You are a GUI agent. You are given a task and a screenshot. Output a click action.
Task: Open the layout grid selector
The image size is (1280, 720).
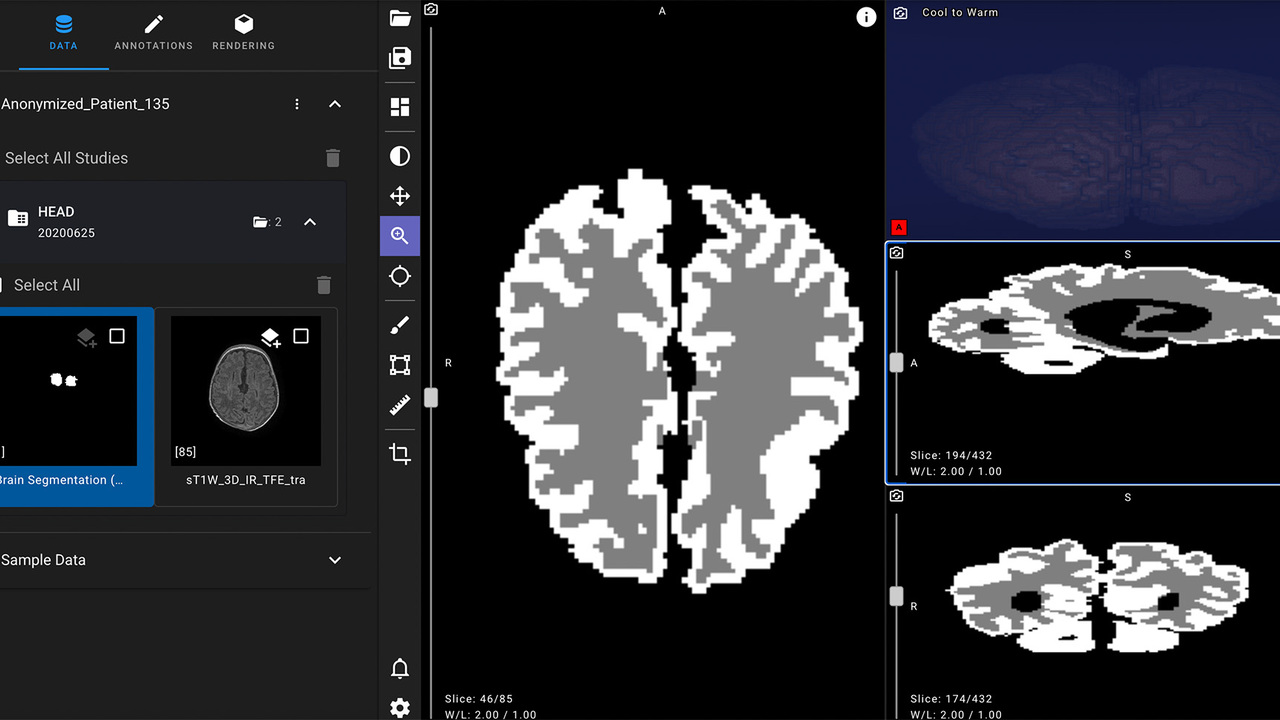(x=400, y=107)
